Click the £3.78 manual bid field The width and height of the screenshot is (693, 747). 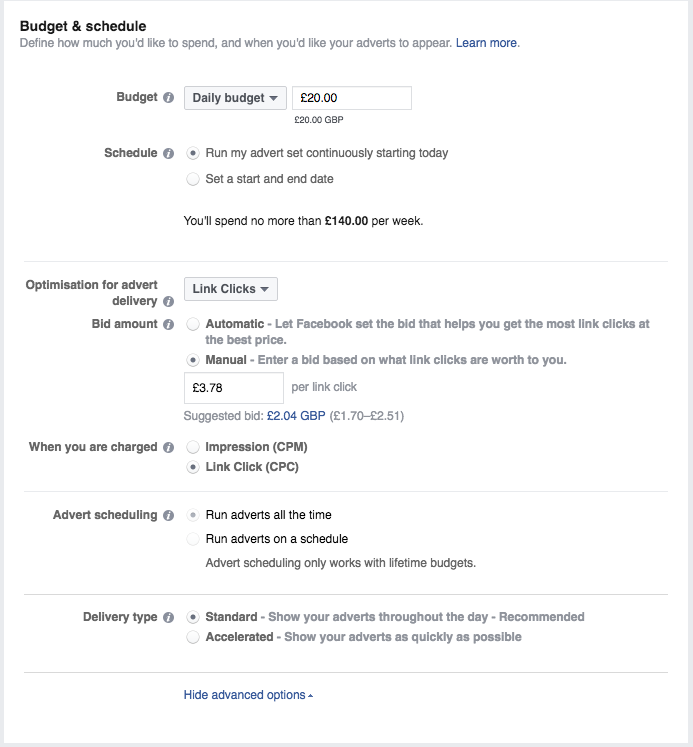[234, 388]
